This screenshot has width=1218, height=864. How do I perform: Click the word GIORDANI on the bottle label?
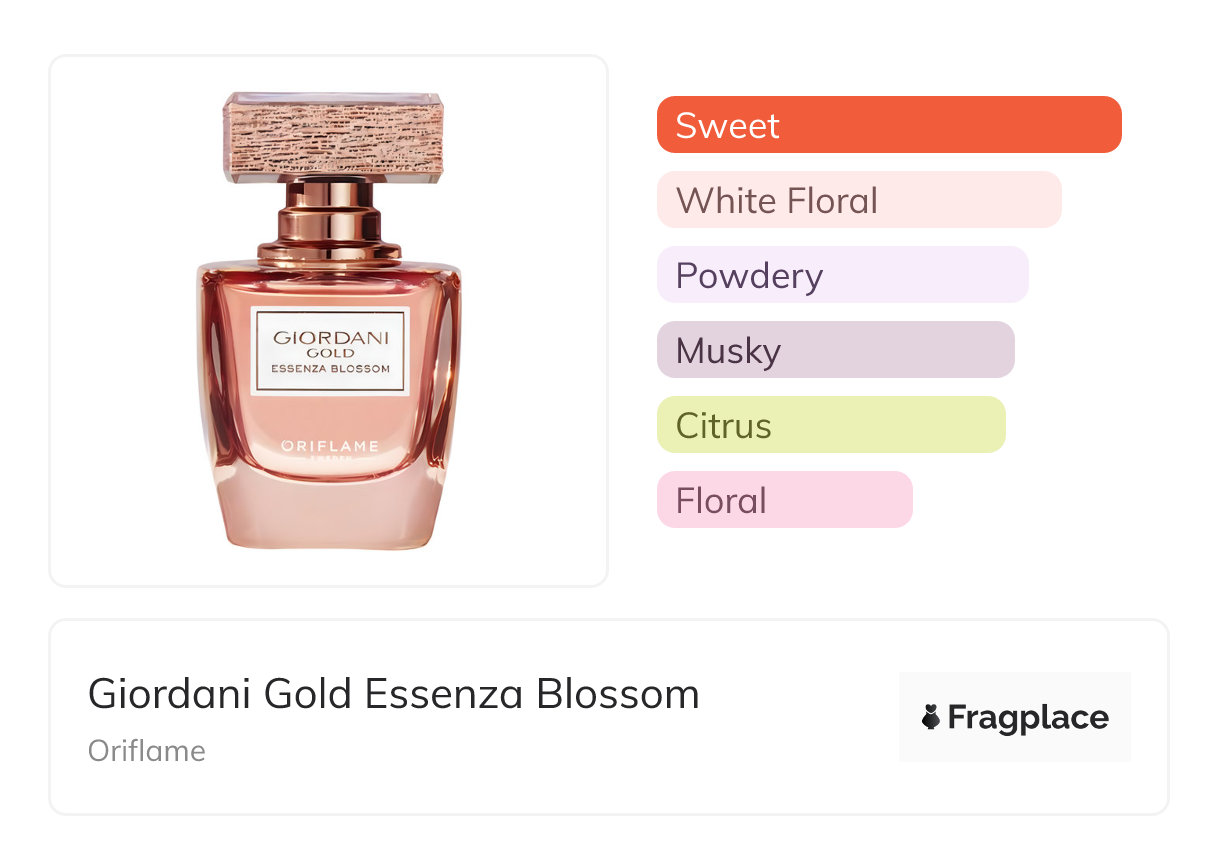(330, 337)
